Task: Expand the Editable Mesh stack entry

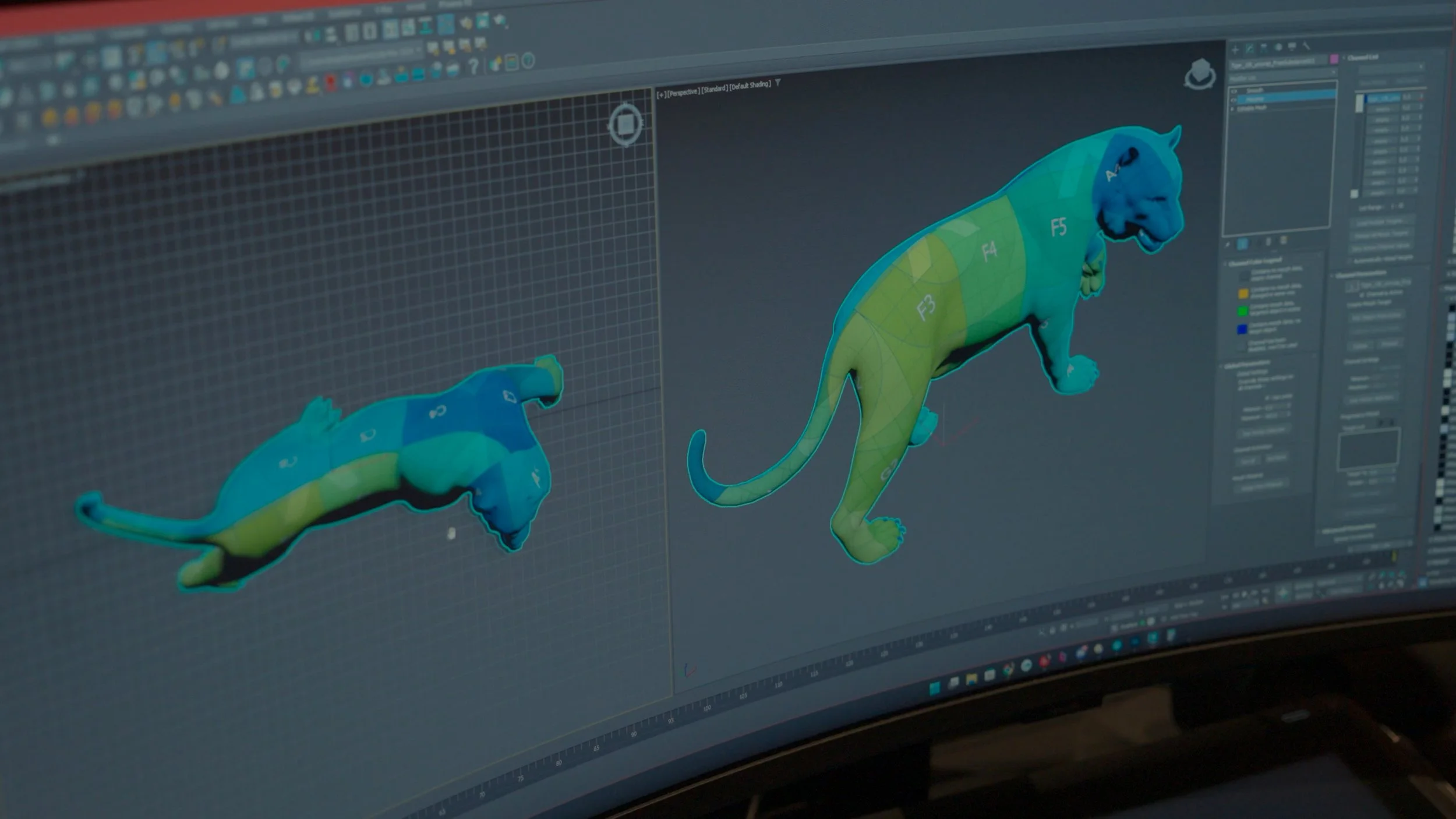Action: point(1233,110)
